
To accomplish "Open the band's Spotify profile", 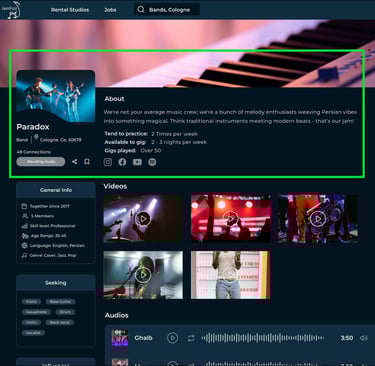I will [x=152, y=162].
